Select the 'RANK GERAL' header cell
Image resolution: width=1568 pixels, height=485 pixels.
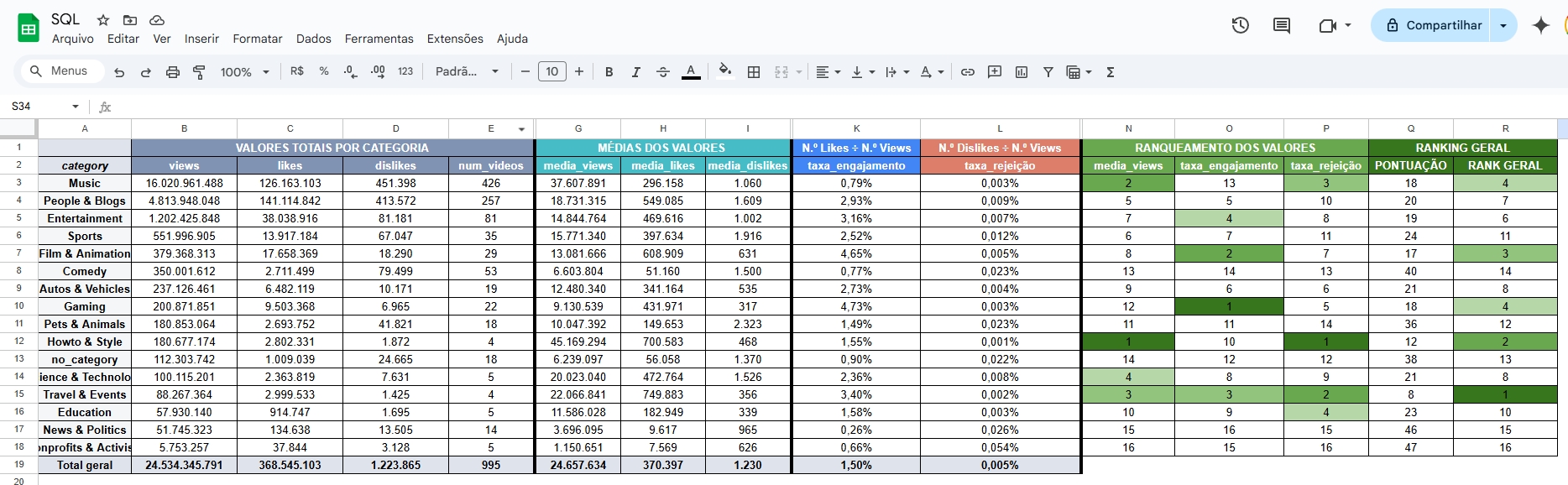[1505, 165]
